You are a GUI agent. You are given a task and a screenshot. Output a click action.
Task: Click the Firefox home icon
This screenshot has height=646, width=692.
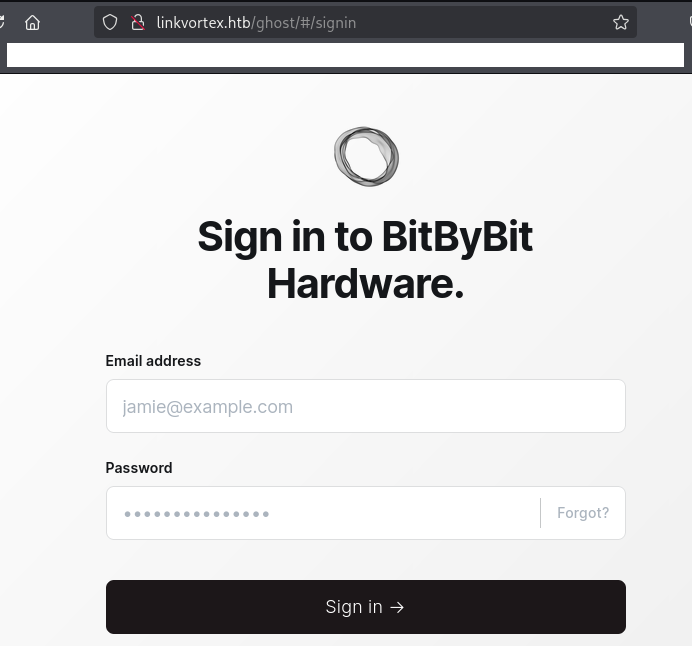pyautogui.click(x=33, y=22)
